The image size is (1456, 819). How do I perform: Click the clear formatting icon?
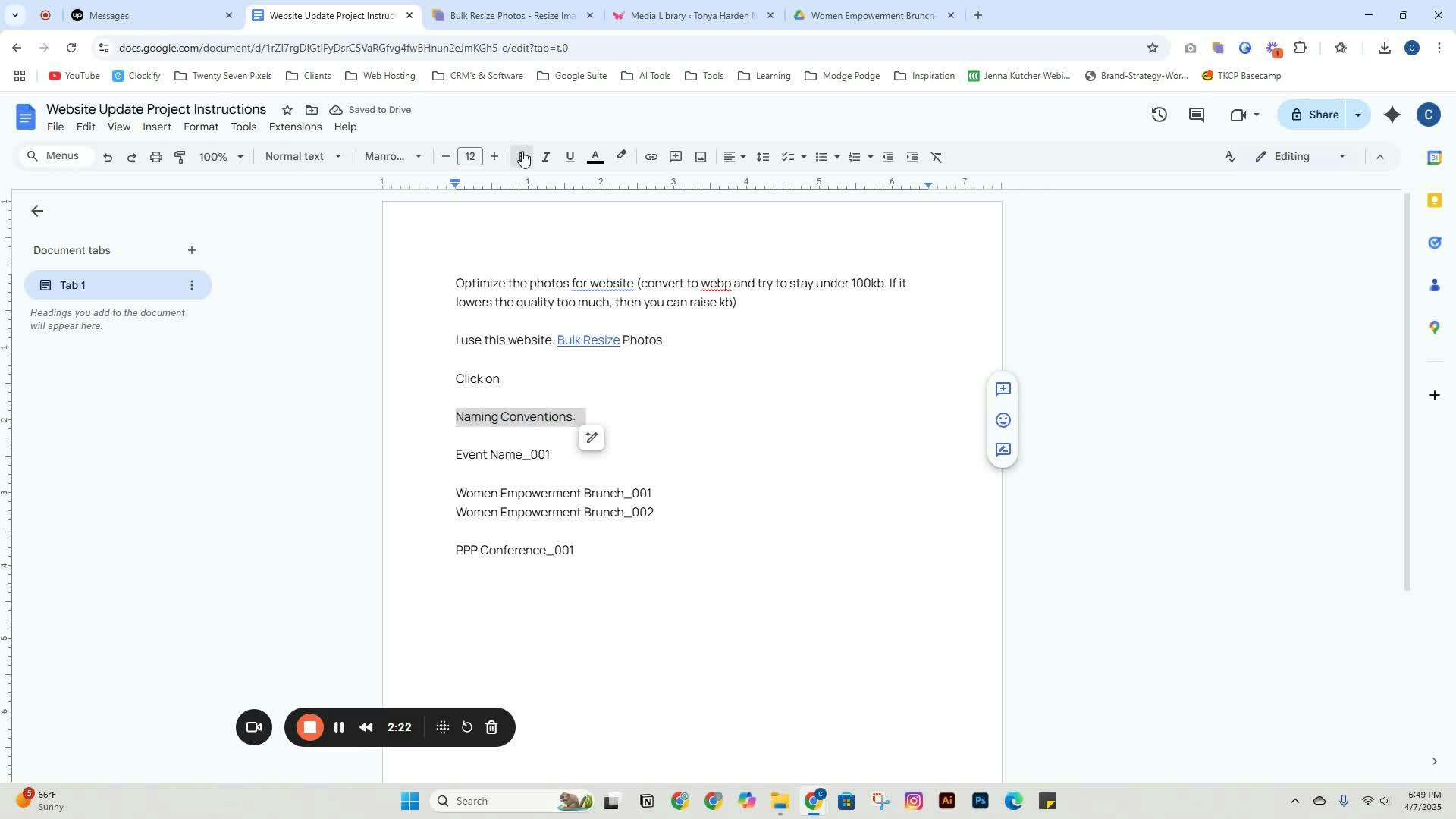937,157
